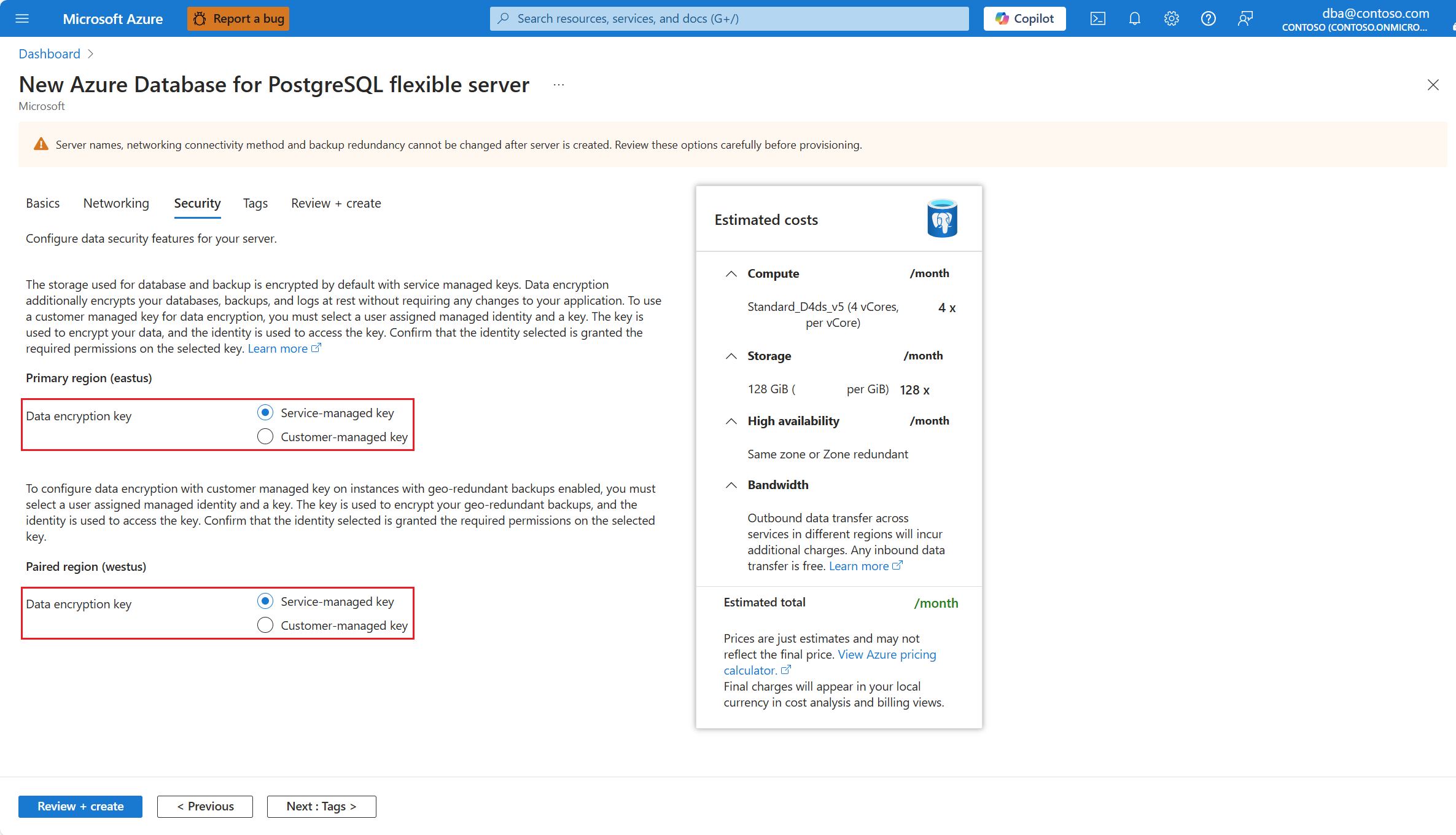Open the notifications bell

pyautogui.click(x=1134, y=18)
